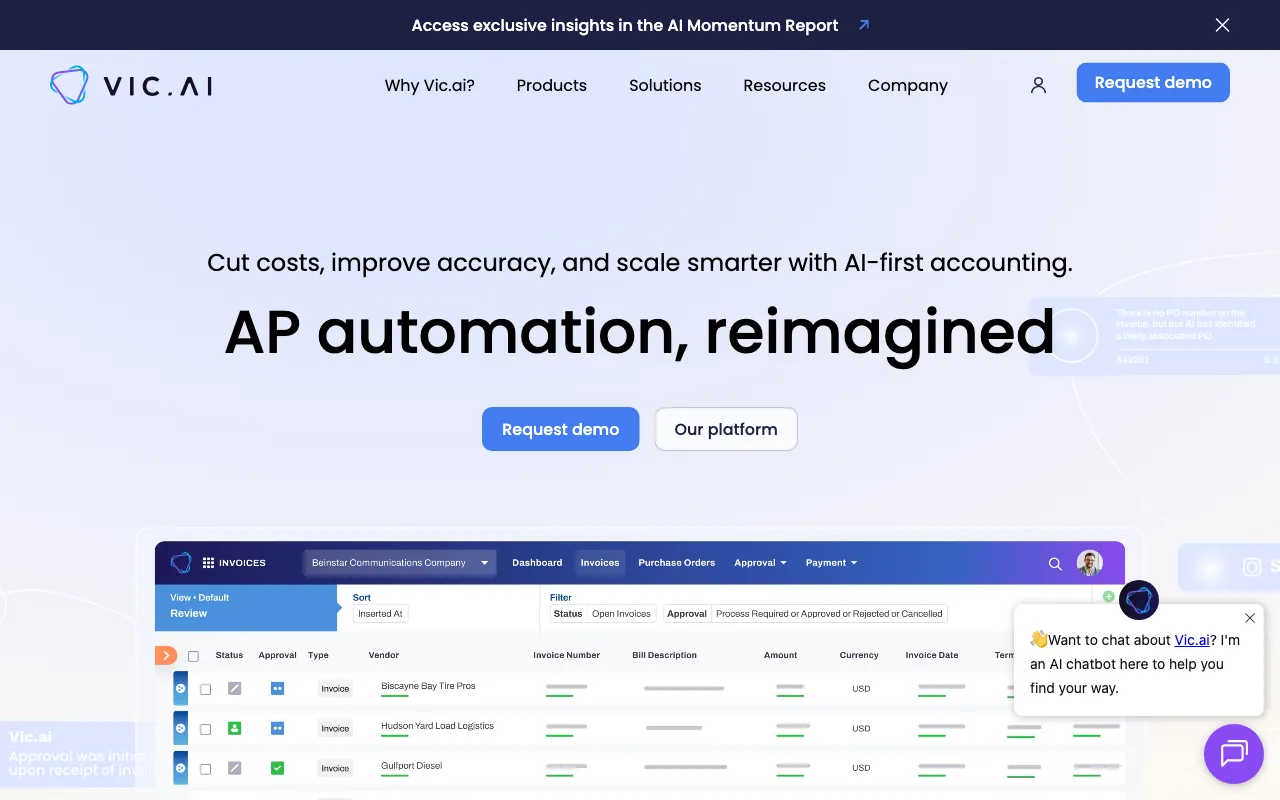Click the blue row icon for Hudson Yard Load Logistics

click(181, 728)
